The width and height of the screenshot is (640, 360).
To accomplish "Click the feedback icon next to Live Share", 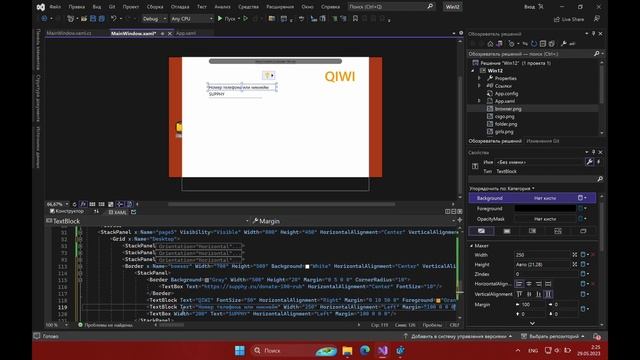I will click(x=596, y=19).
